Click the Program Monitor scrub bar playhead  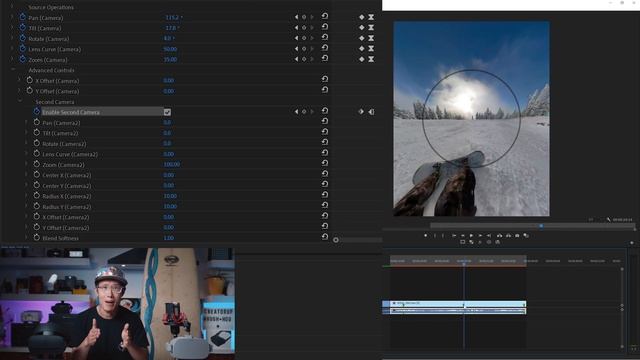(x=541, y=226)
